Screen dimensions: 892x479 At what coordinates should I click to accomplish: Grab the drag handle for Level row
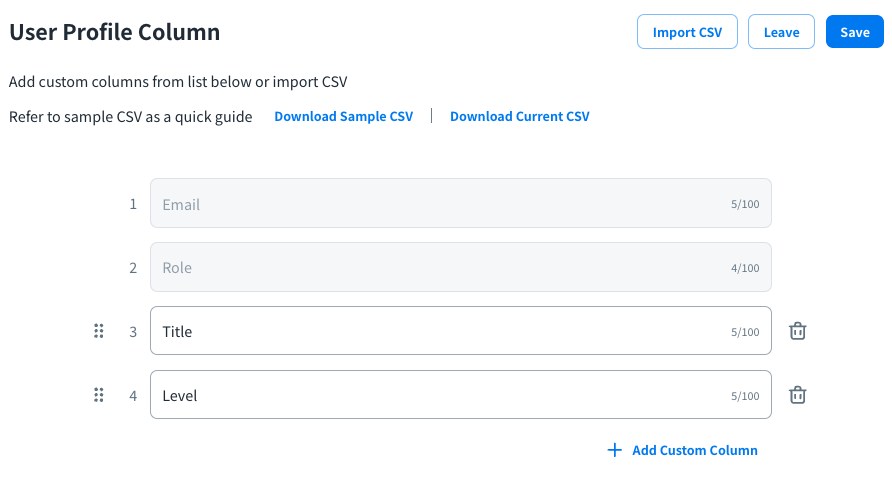(x=98, y=395)
